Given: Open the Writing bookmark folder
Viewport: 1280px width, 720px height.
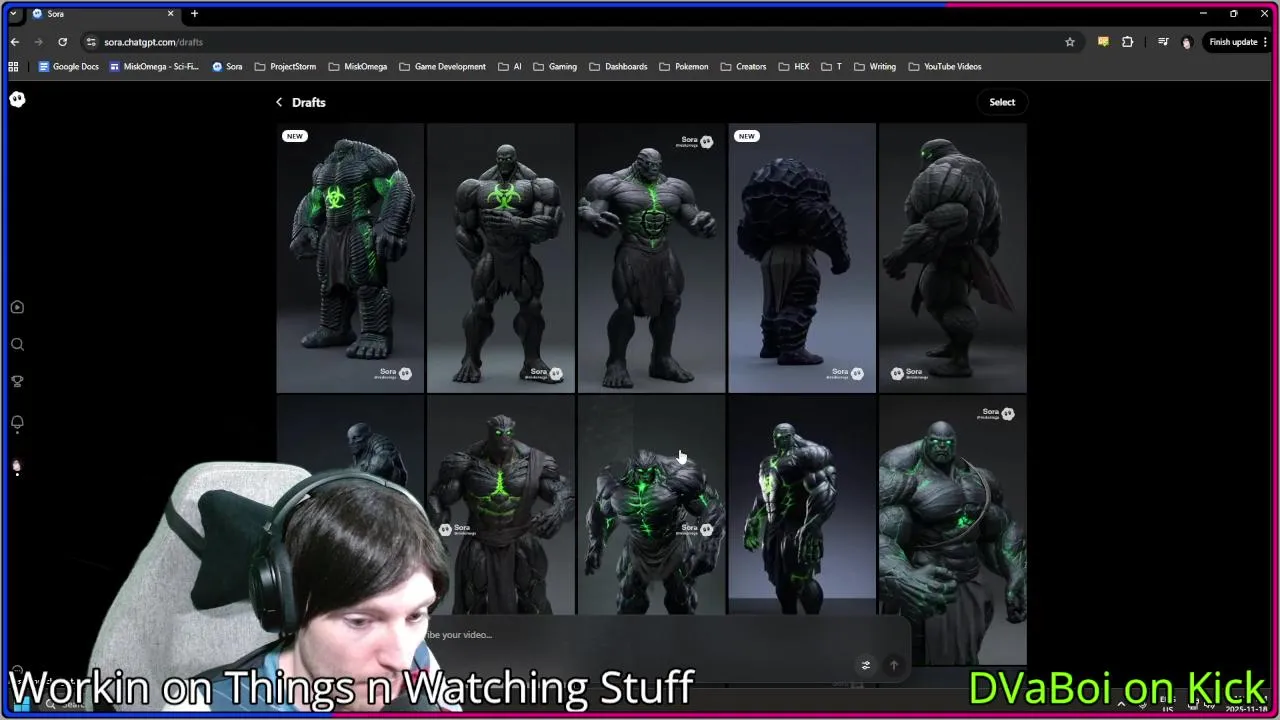Looking at the screenshot, I should [x=874, y=67].
